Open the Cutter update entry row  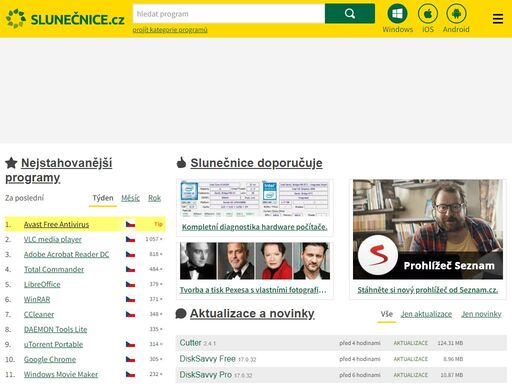coord(341,343)
